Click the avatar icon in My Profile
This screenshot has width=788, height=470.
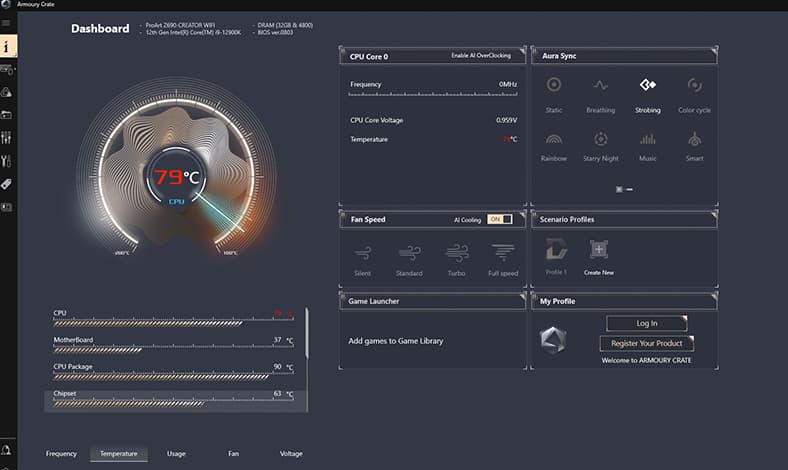click(x=553, y=340)
